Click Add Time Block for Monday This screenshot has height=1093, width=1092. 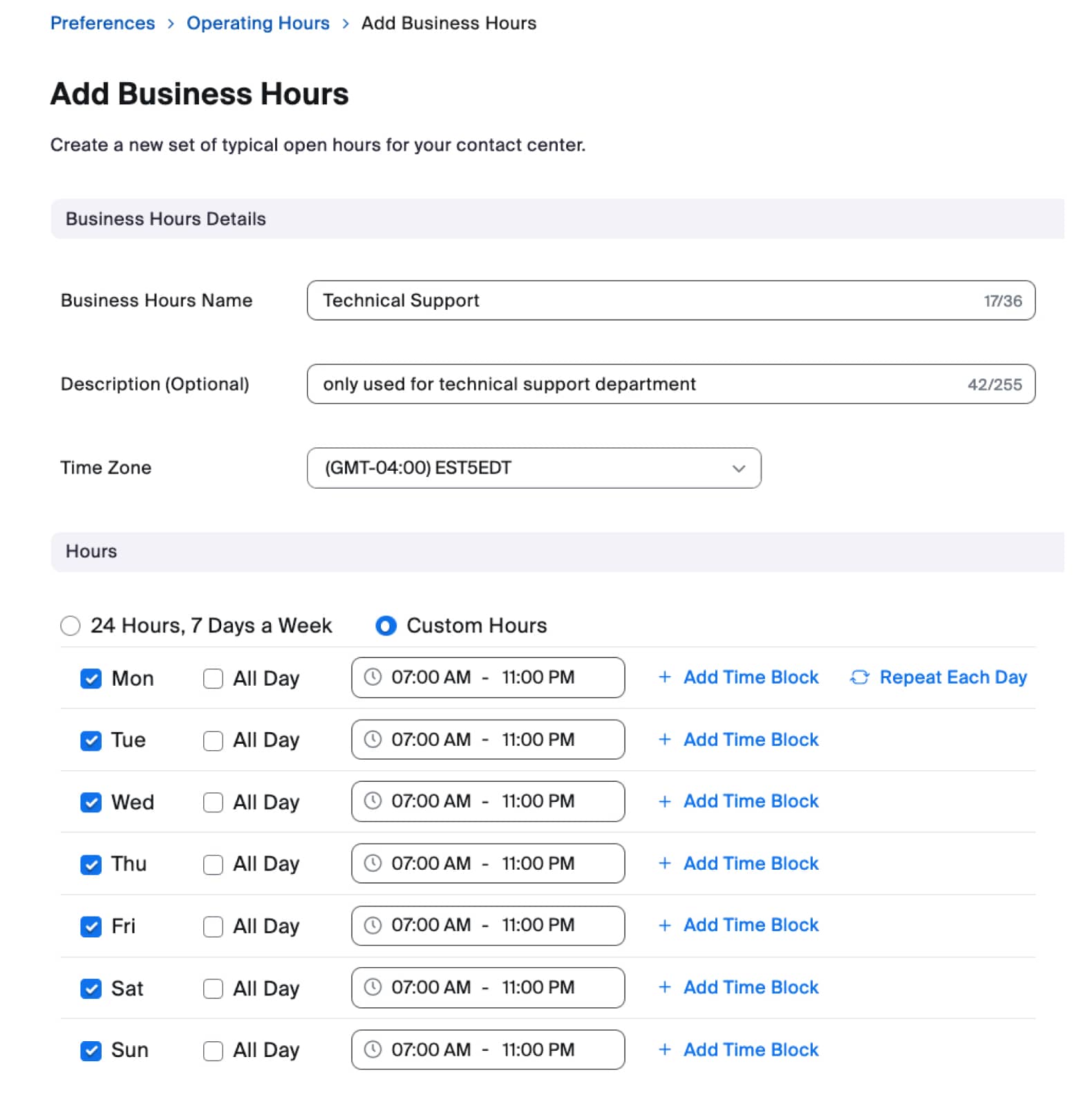(x=750, y=678)
